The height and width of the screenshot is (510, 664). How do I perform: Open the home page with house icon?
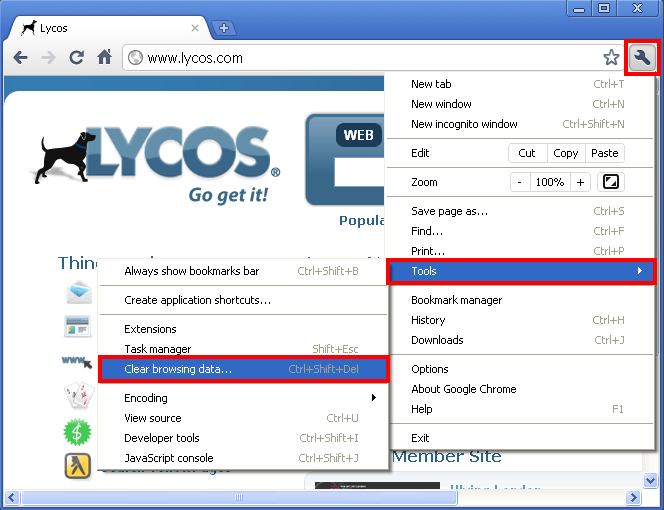coord(105,57)
